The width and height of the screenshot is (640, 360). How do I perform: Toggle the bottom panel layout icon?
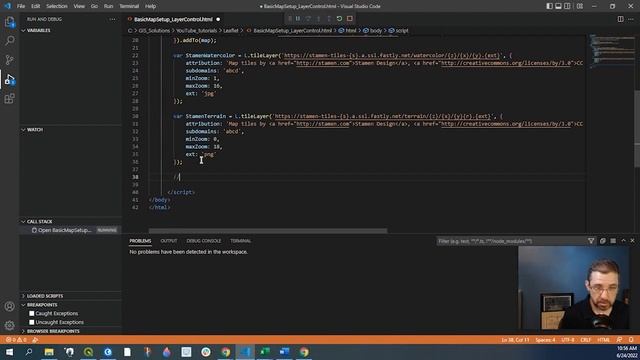coord(558,6)
